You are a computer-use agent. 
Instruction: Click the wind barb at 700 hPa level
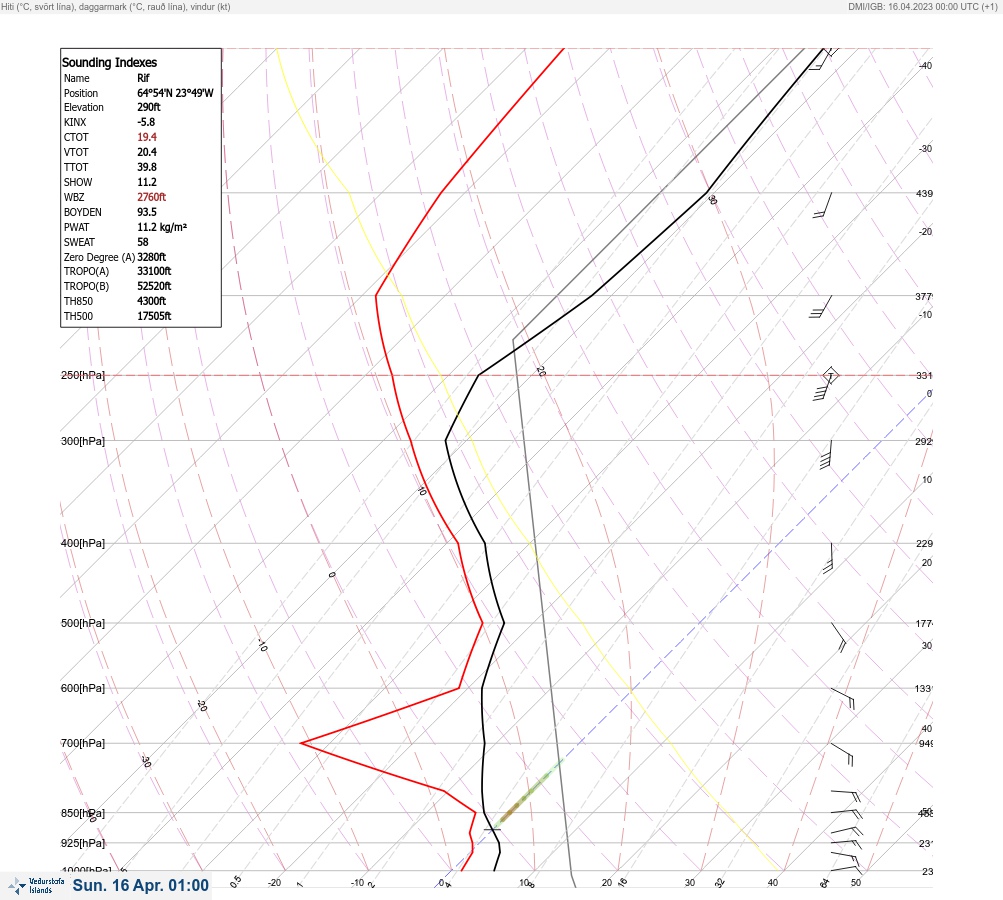click(x=842, y=754)
